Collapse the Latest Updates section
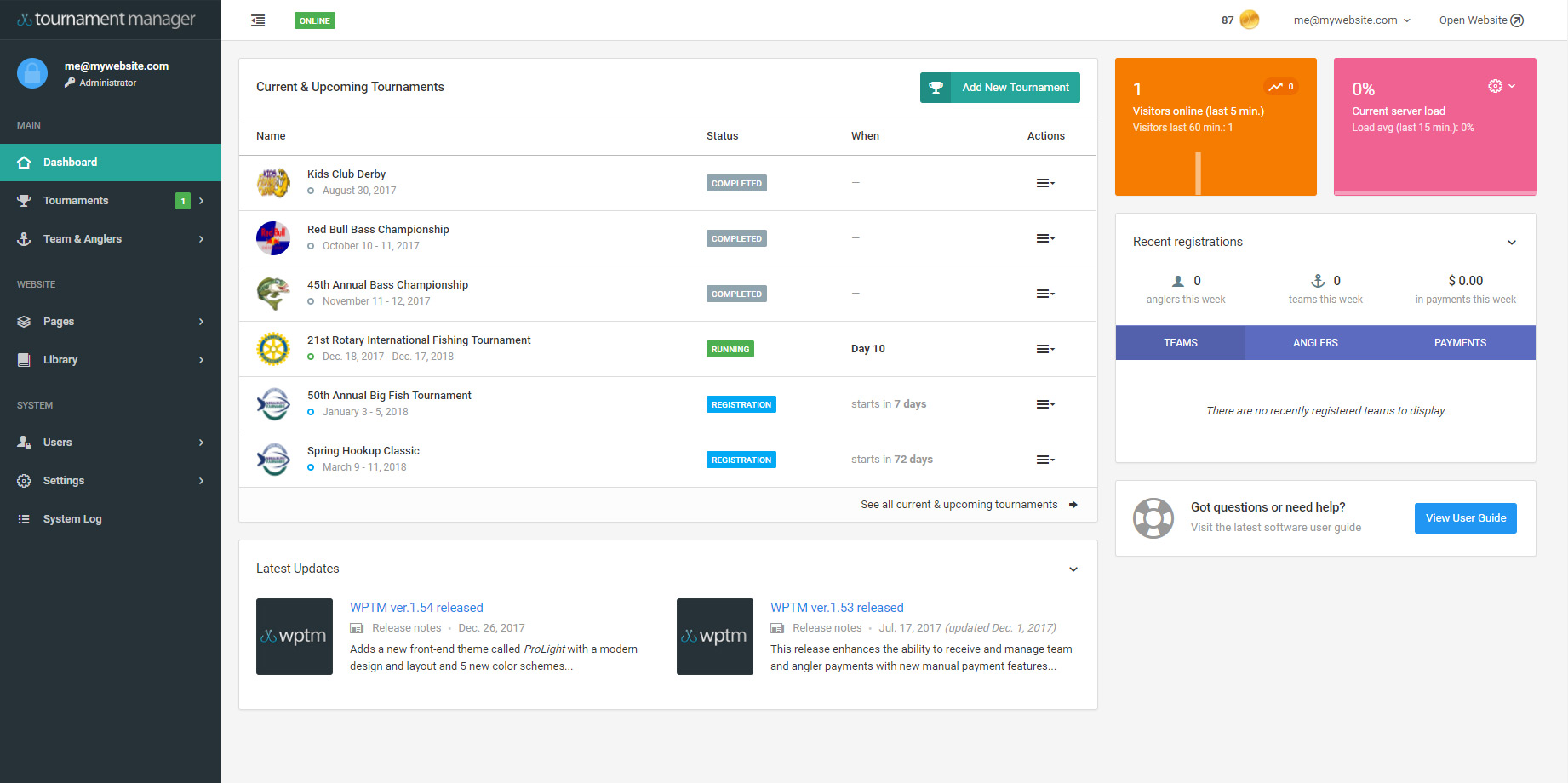 [x=1073, y=569]
